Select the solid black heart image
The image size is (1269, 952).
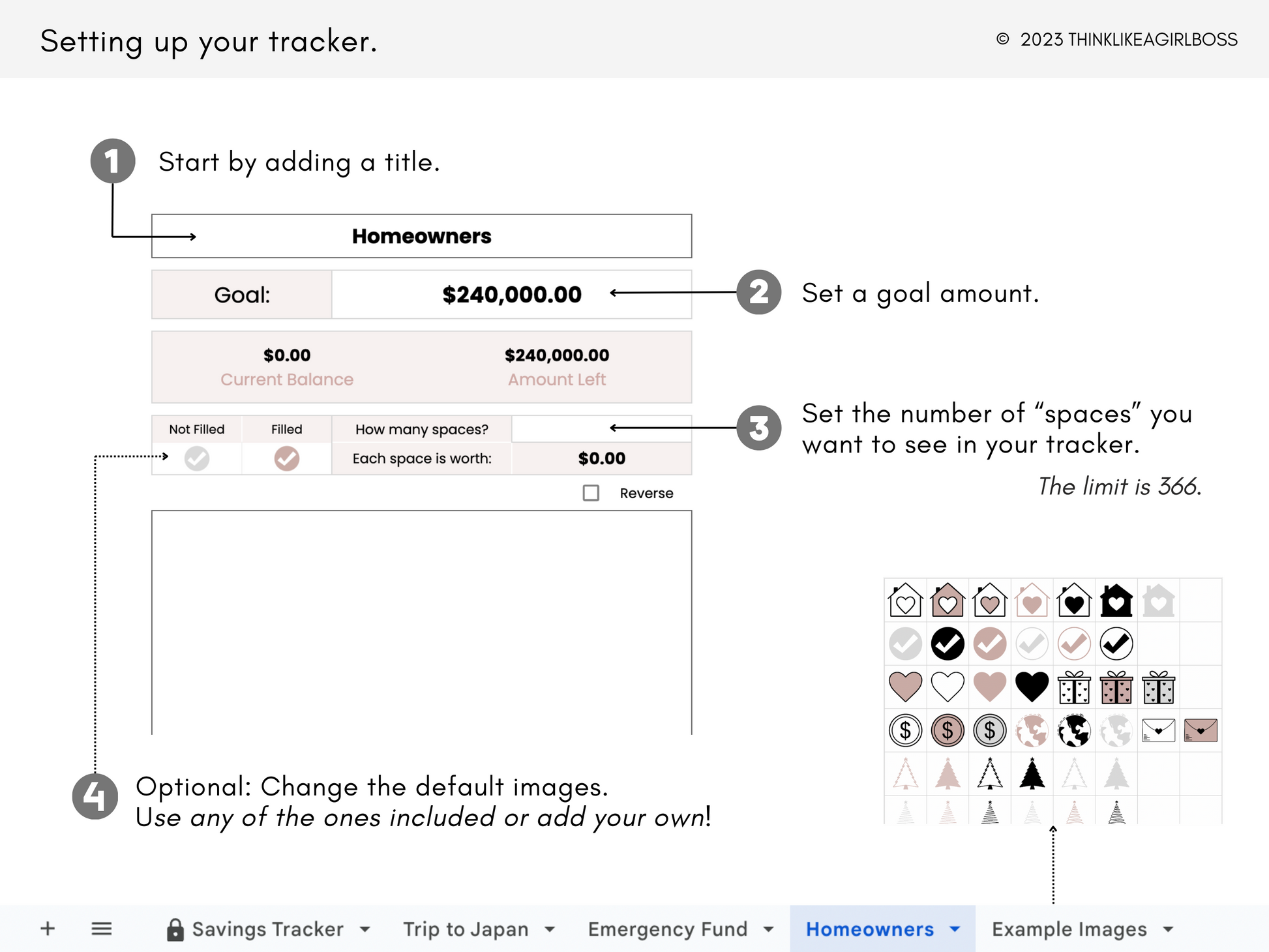1032,687
